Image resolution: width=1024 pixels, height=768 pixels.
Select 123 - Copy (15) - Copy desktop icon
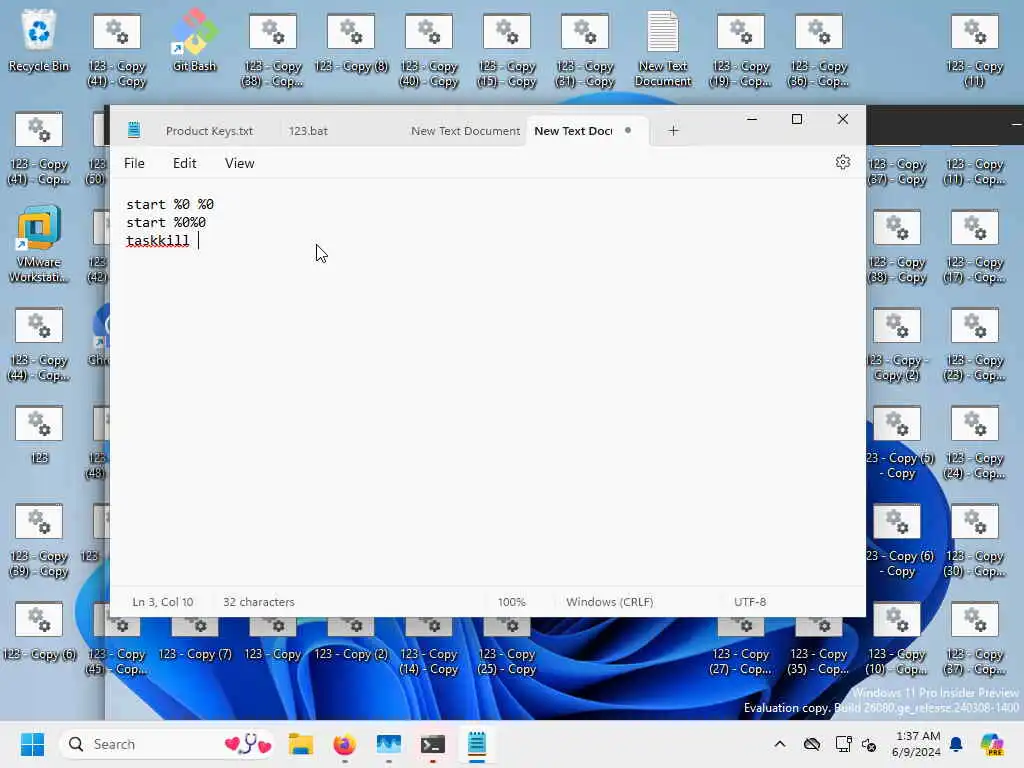[x=507, y=49]
